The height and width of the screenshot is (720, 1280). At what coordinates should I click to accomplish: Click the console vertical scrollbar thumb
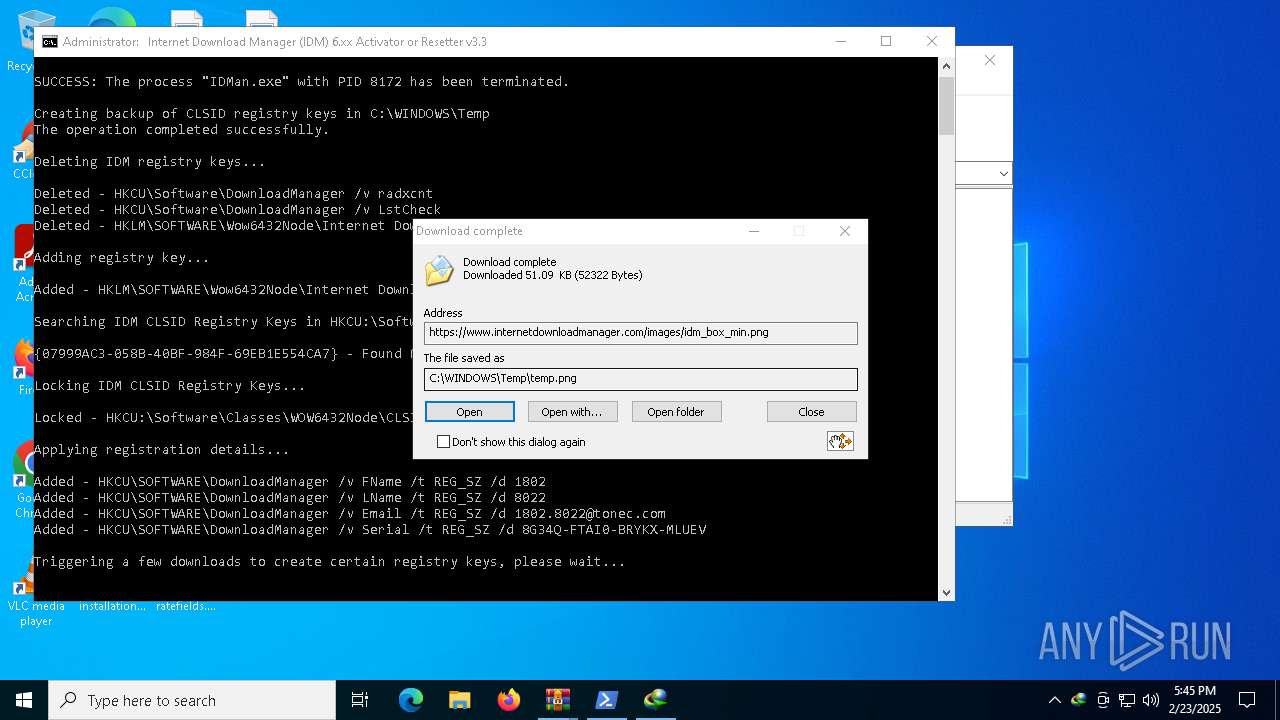coord(946,105)
